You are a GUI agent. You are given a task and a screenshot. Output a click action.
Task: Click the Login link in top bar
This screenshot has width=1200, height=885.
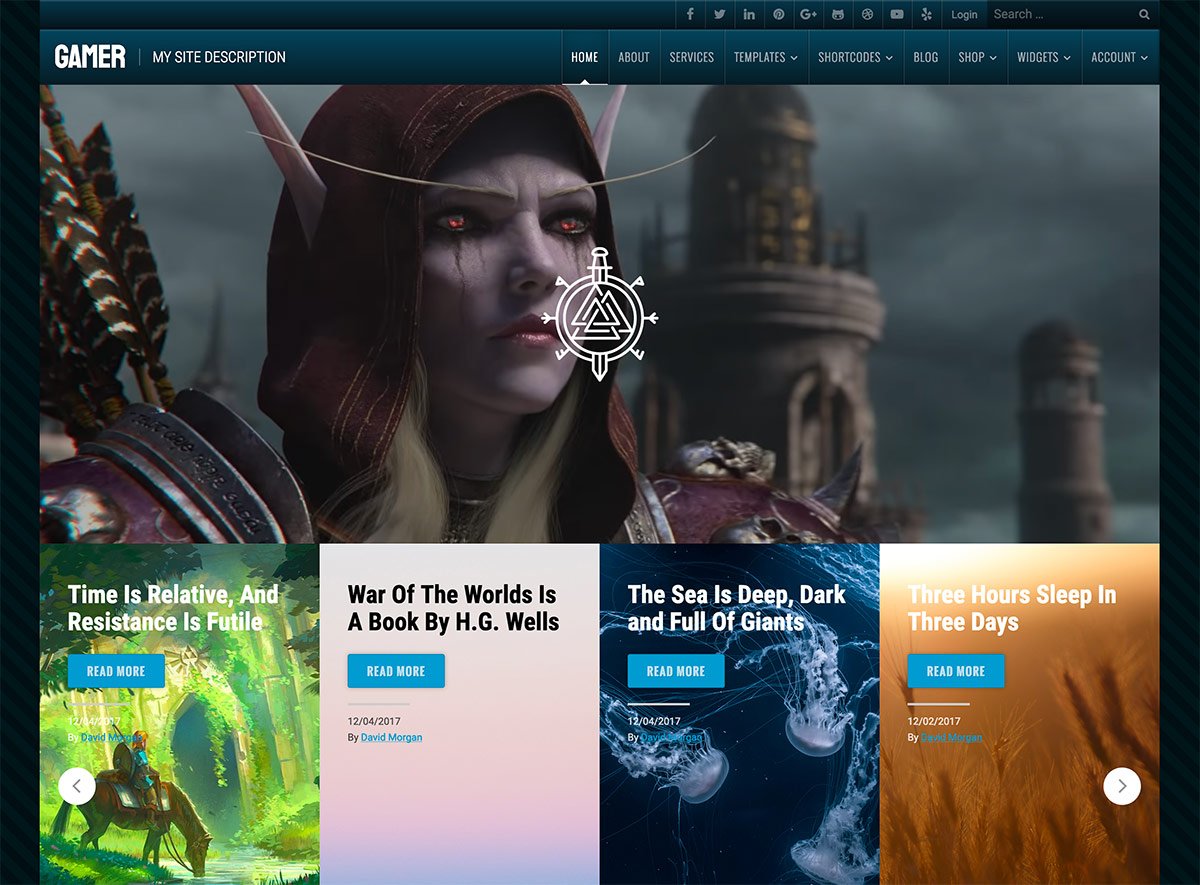[964, 14]
